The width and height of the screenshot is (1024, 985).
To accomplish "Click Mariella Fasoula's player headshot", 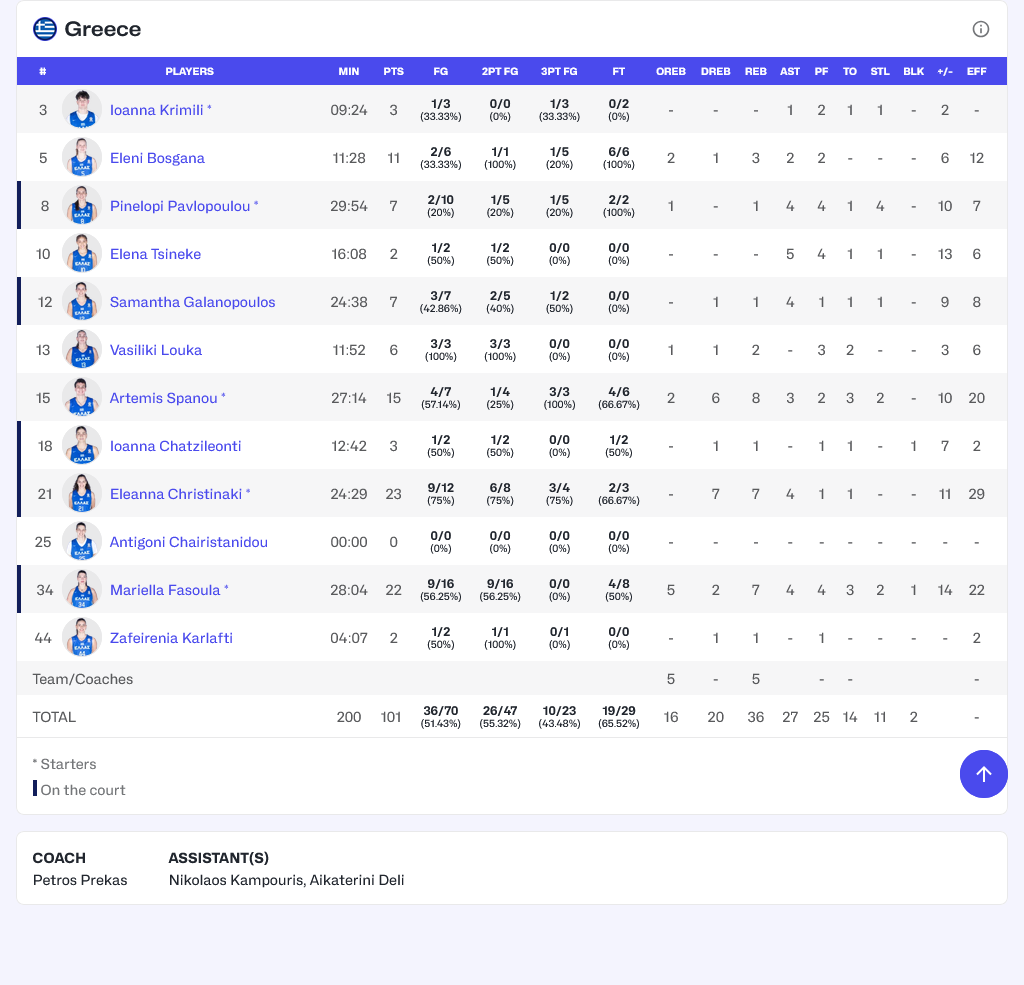I will coord(82,590).
